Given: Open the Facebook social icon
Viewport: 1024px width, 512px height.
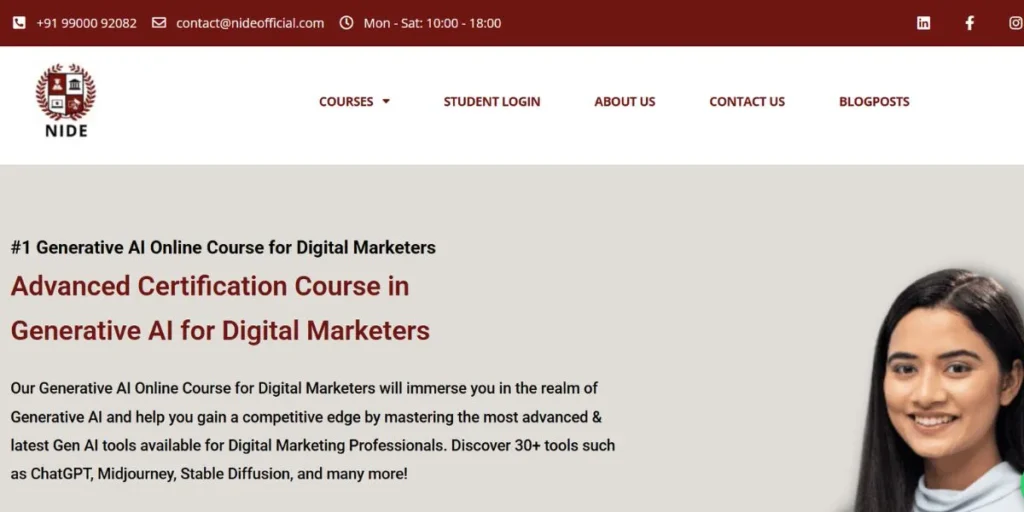Looking at the screenshot, I should pos(970,23).
